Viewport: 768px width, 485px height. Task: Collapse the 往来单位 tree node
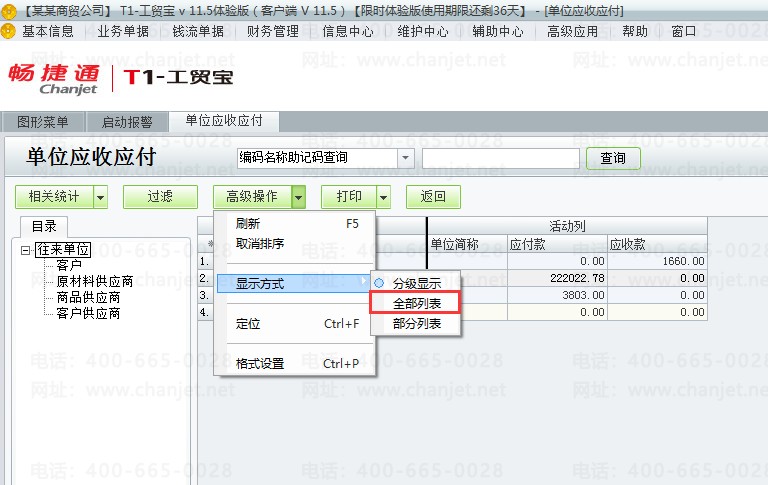(x=25, y=250)
